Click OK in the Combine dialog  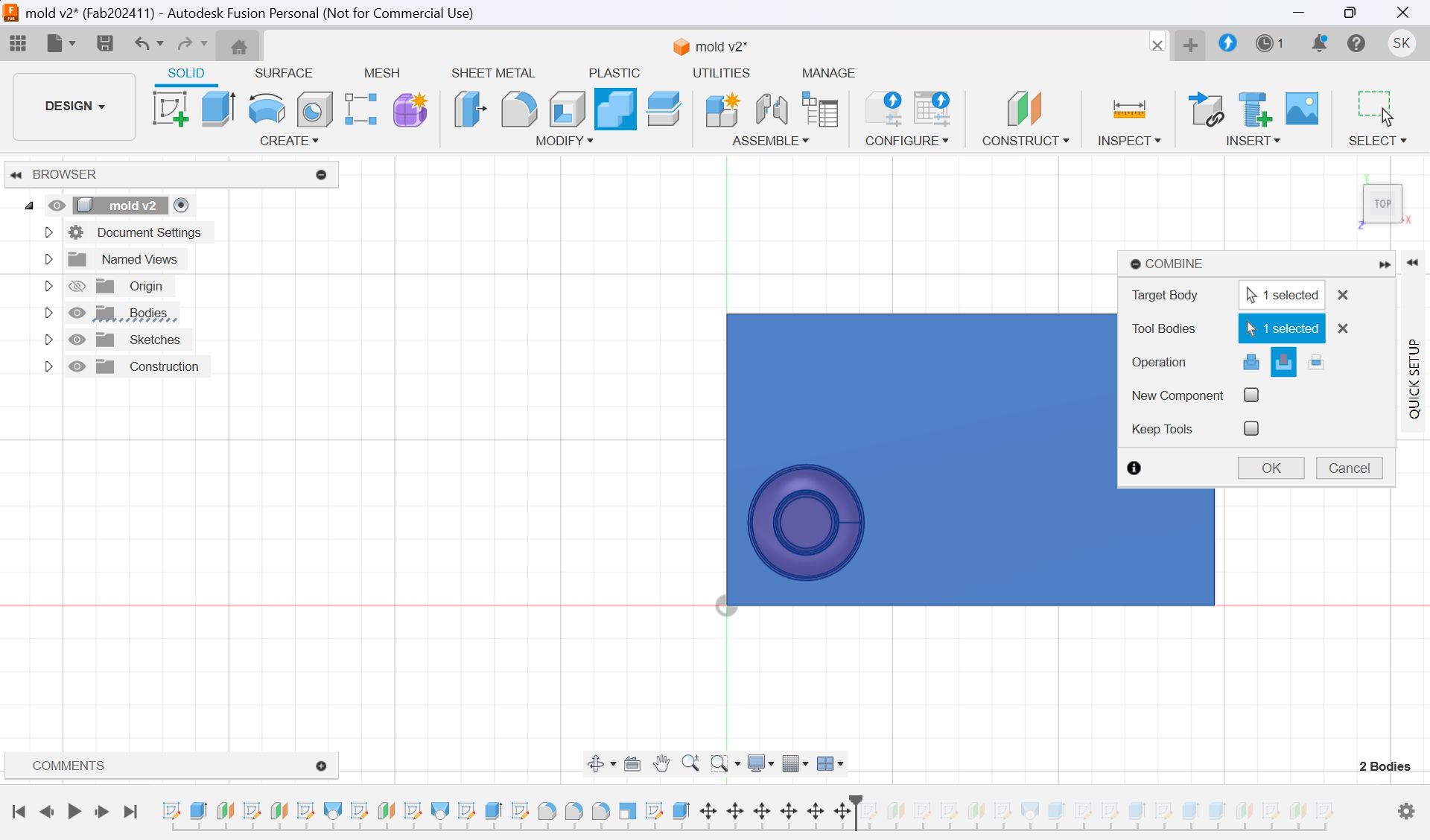tap(1271, 468)
